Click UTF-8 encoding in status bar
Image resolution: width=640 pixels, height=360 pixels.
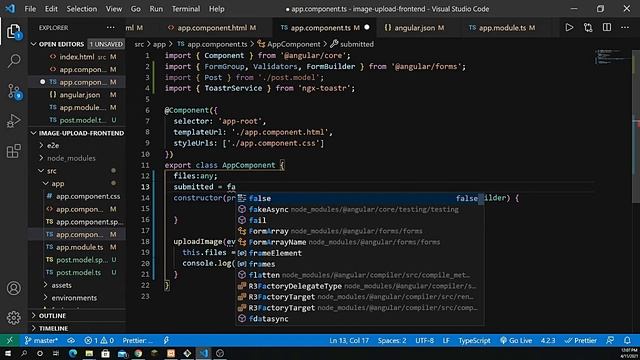point(424,340)
